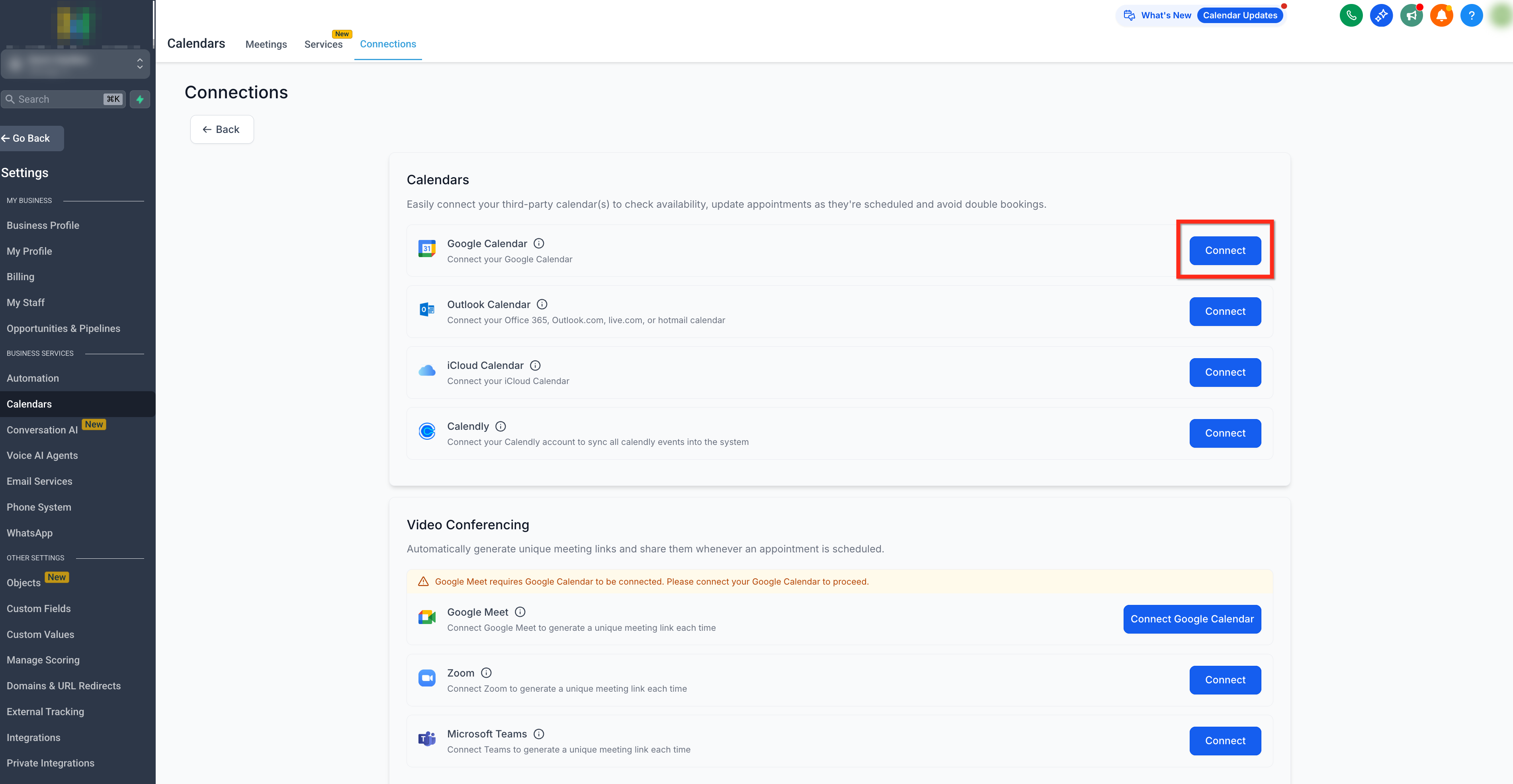Open the orange notifications bell
1513x784 pixels.
click(1441, 16)
